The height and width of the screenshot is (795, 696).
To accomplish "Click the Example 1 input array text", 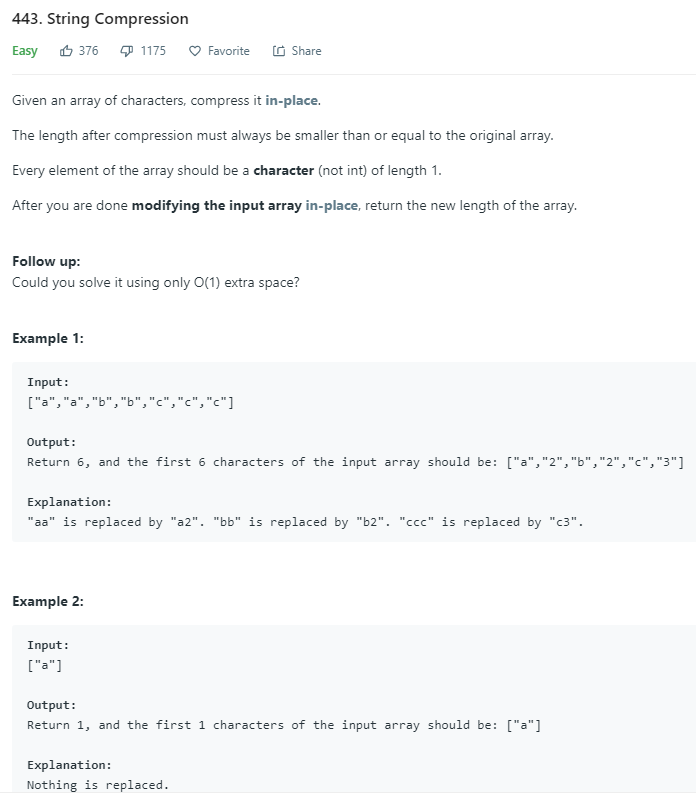I will 131,402.
